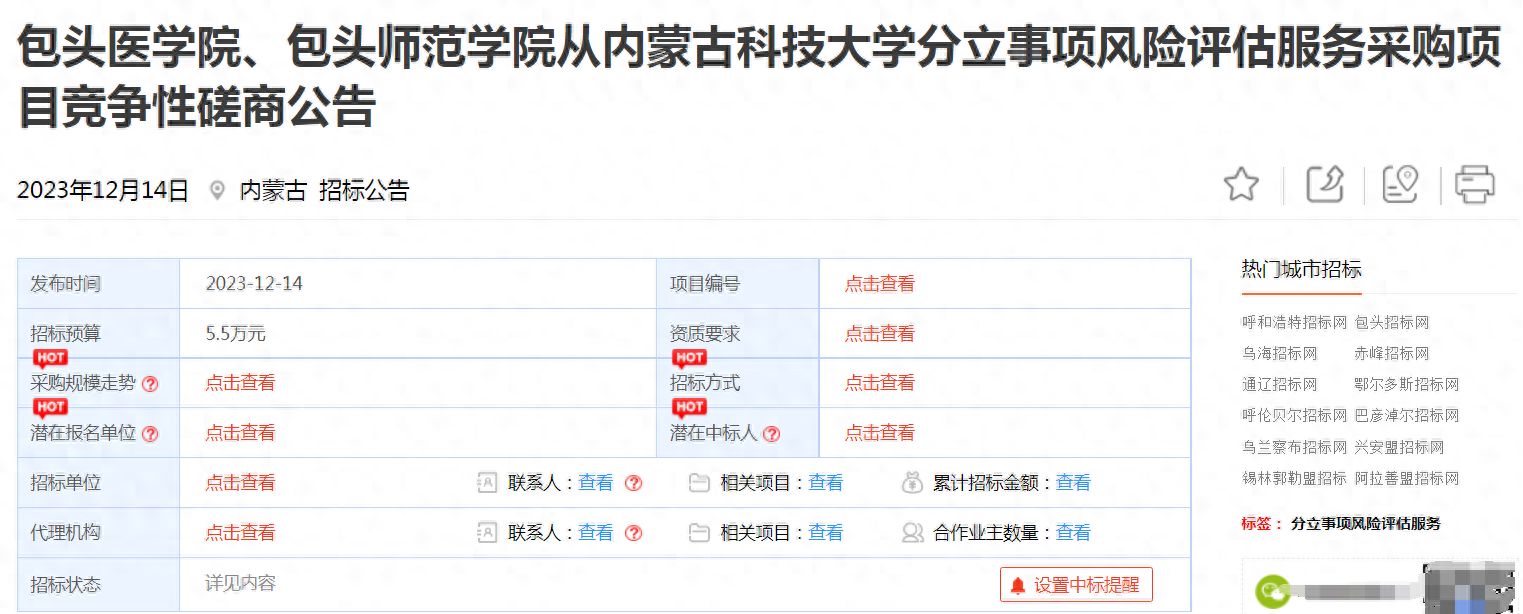Click the HOT badge above 采购规模走势
Viewport: 1523px width, 614px height.
50,357
